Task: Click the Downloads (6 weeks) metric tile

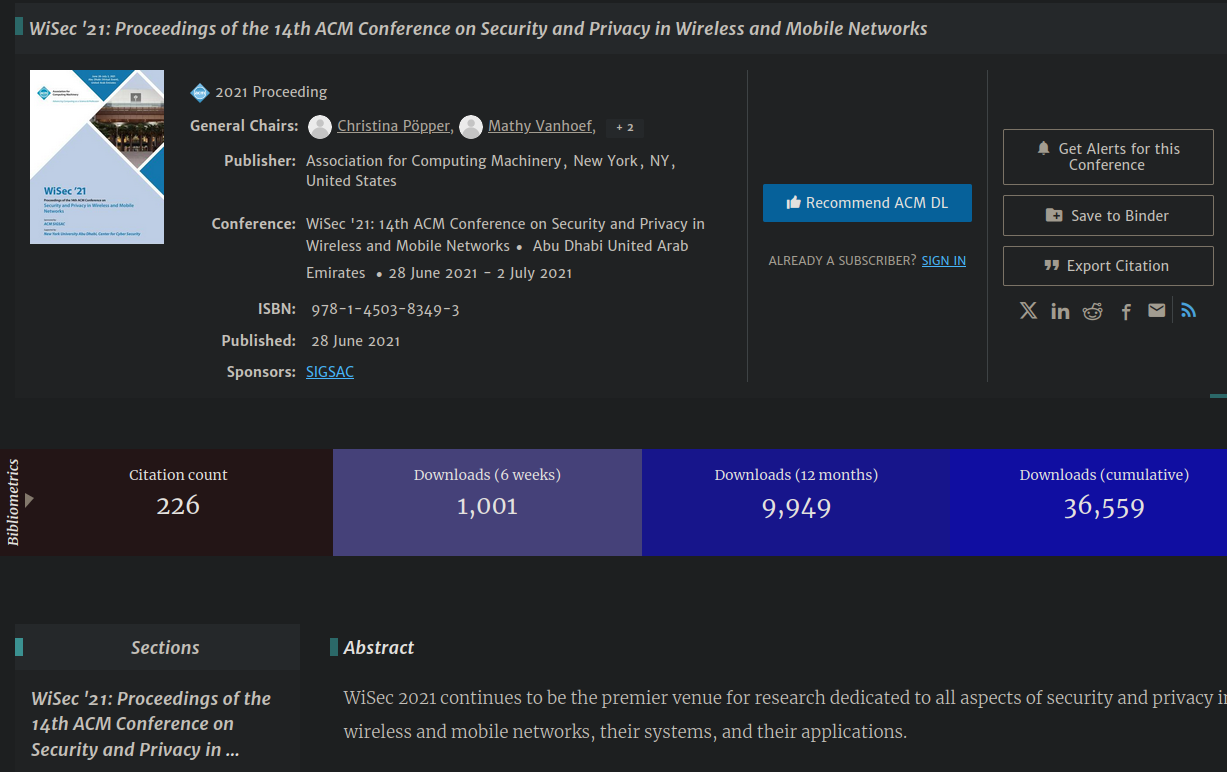Action: click(487, 502)
